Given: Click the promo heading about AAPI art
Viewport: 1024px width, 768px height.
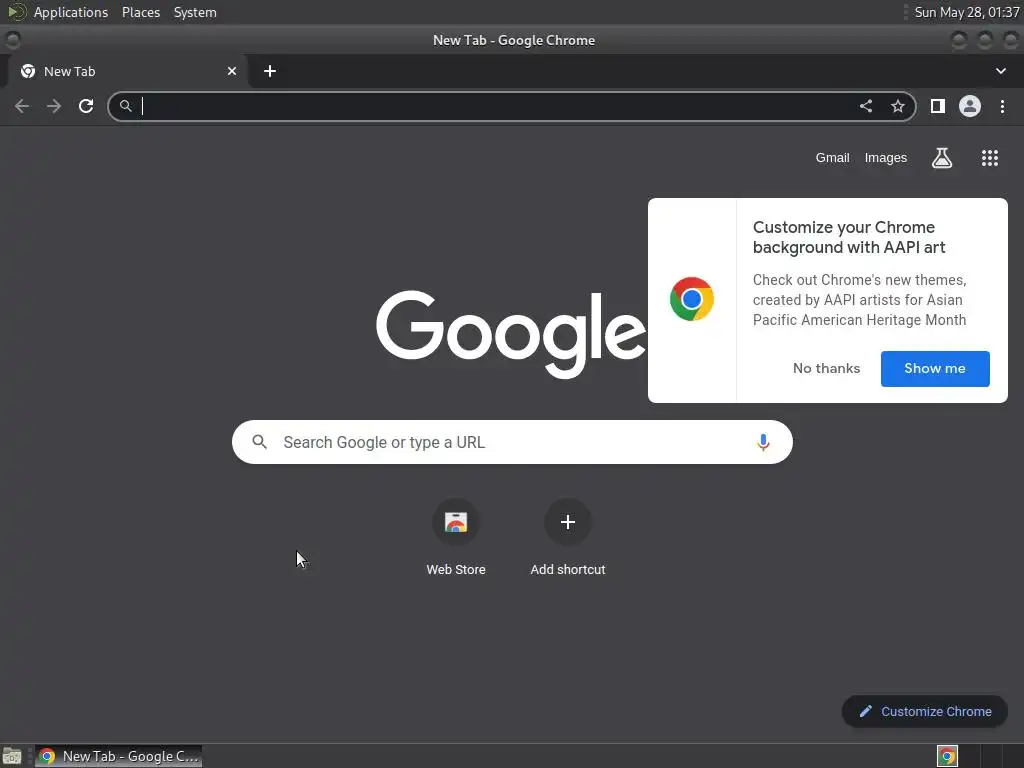Looking at the screenshot, I should point(849,237).
